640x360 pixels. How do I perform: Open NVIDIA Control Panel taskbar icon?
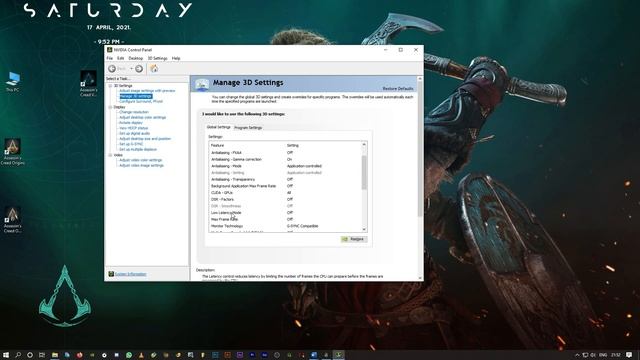tap(338, 355)
